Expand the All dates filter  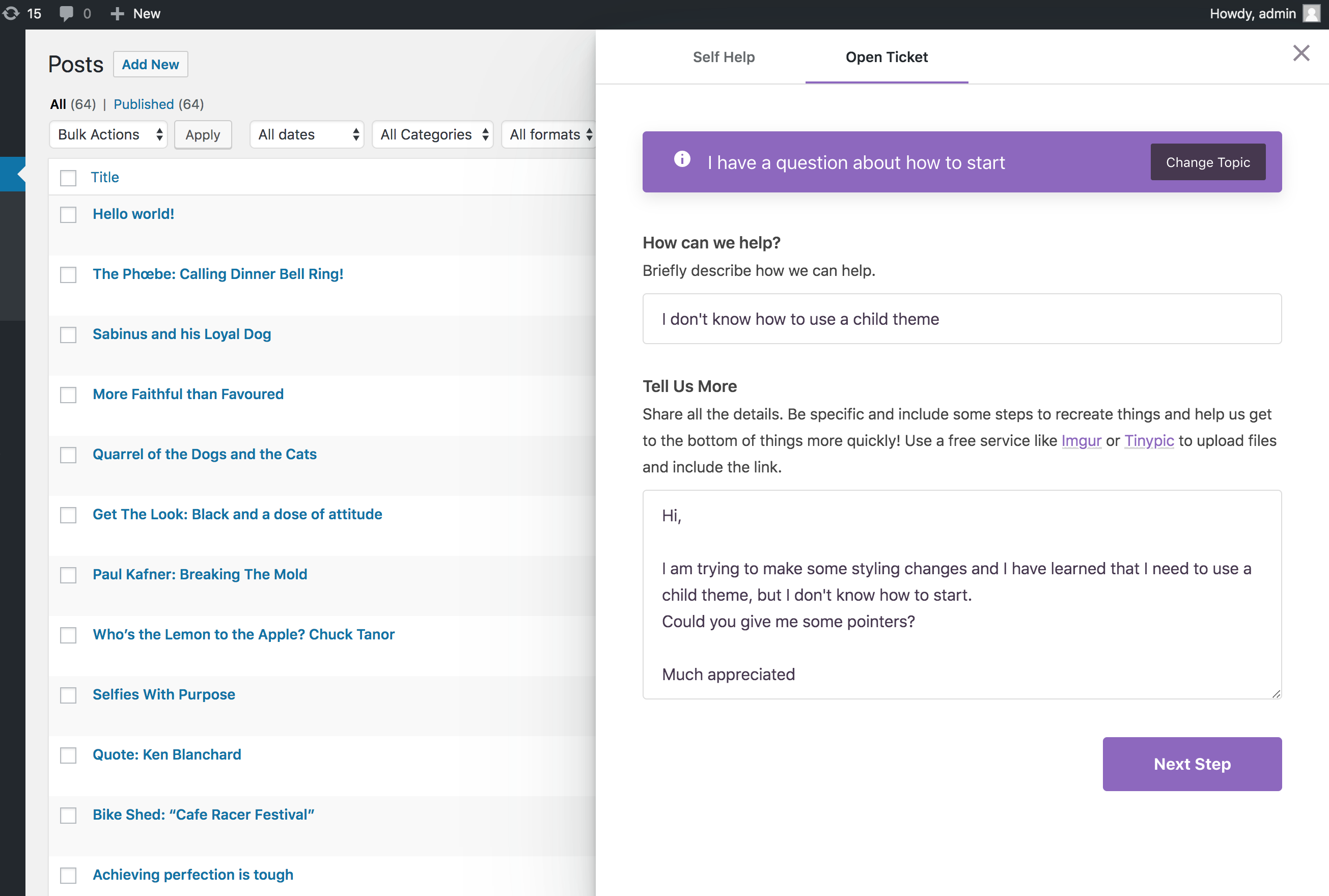(307, 134)
